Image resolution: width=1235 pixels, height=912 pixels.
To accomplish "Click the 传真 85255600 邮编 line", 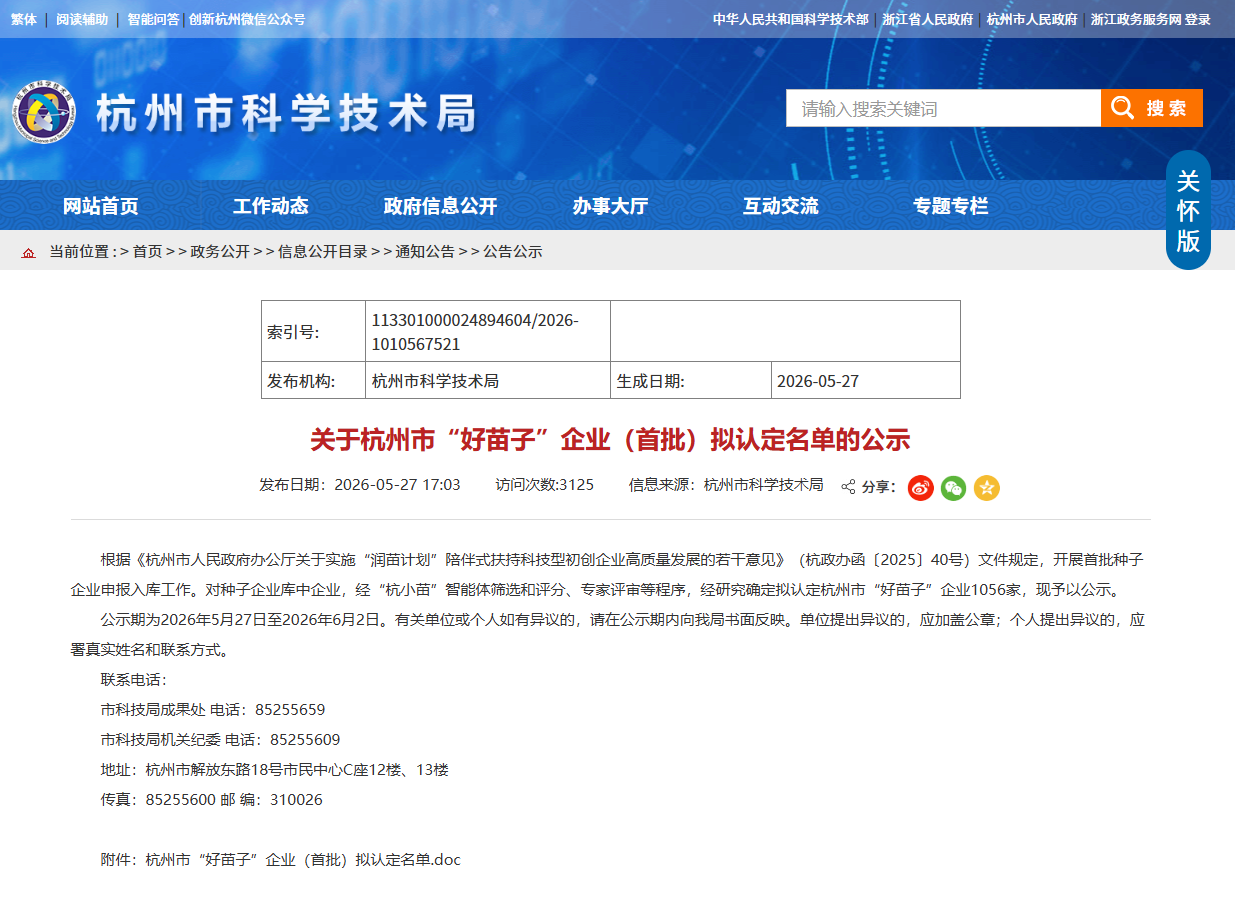I will [212, 800].
